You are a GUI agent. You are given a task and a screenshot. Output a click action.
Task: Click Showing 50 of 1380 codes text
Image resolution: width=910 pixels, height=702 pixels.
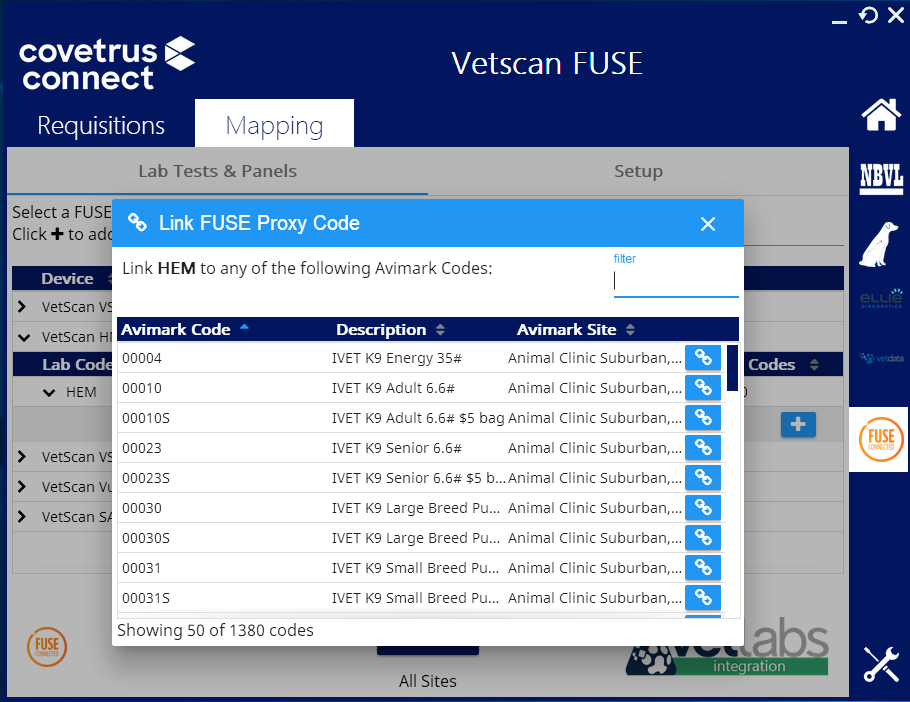pyautogui.click(x=215, y=630)
